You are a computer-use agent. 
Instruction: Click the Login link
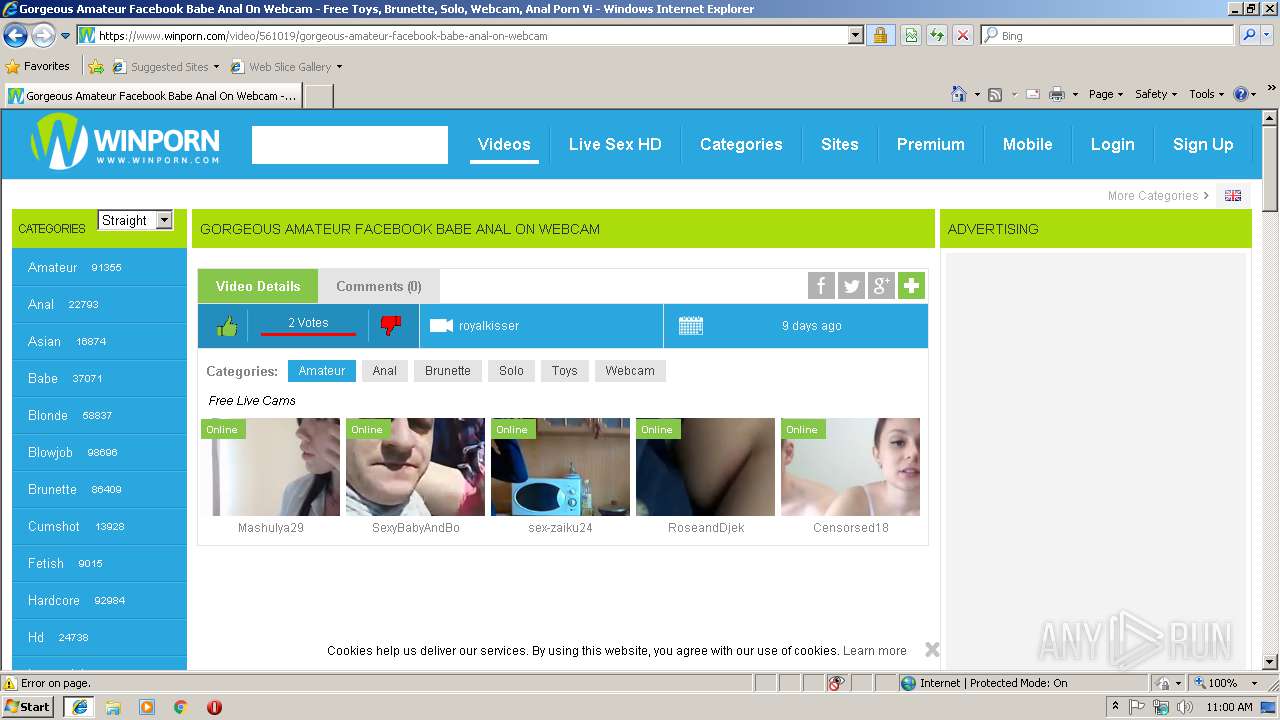tap(1112, 144)
